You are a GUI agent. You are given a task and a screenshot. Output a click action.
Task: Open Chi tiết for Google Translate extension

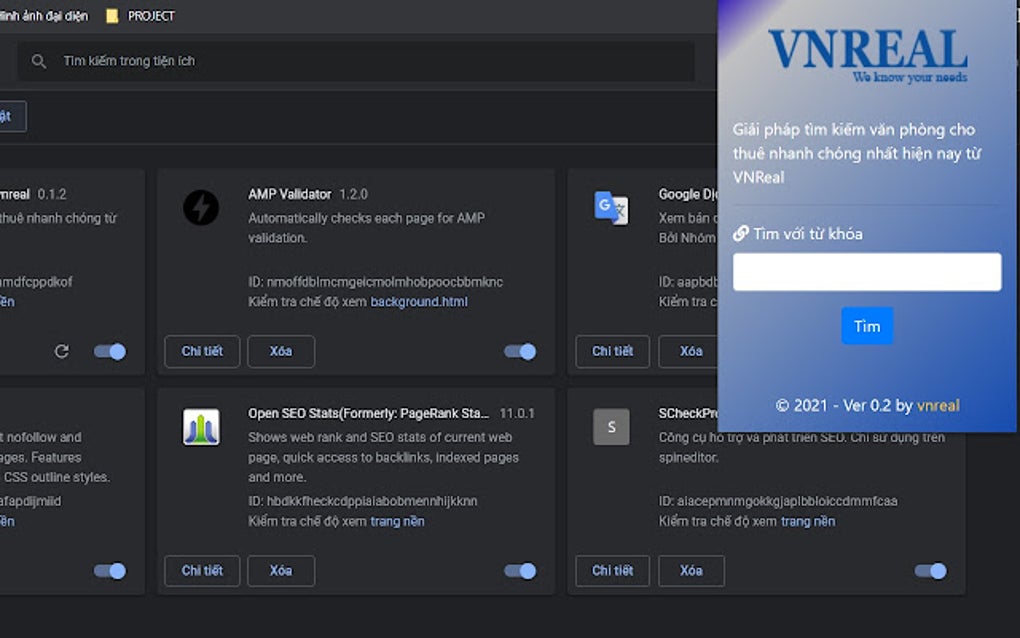[x=612, y=351]
